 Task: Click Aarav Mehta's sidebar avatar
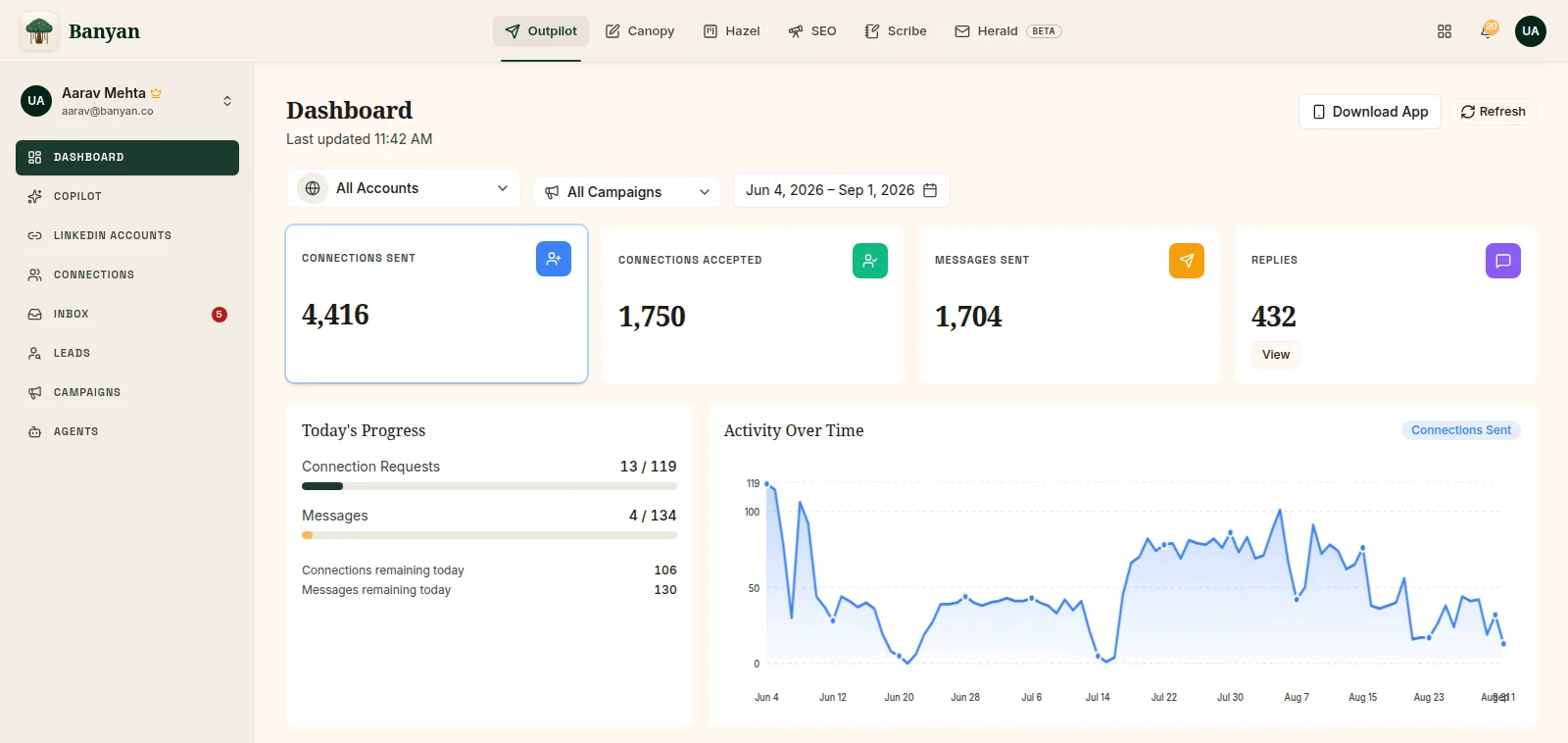(x=36, y=100)
